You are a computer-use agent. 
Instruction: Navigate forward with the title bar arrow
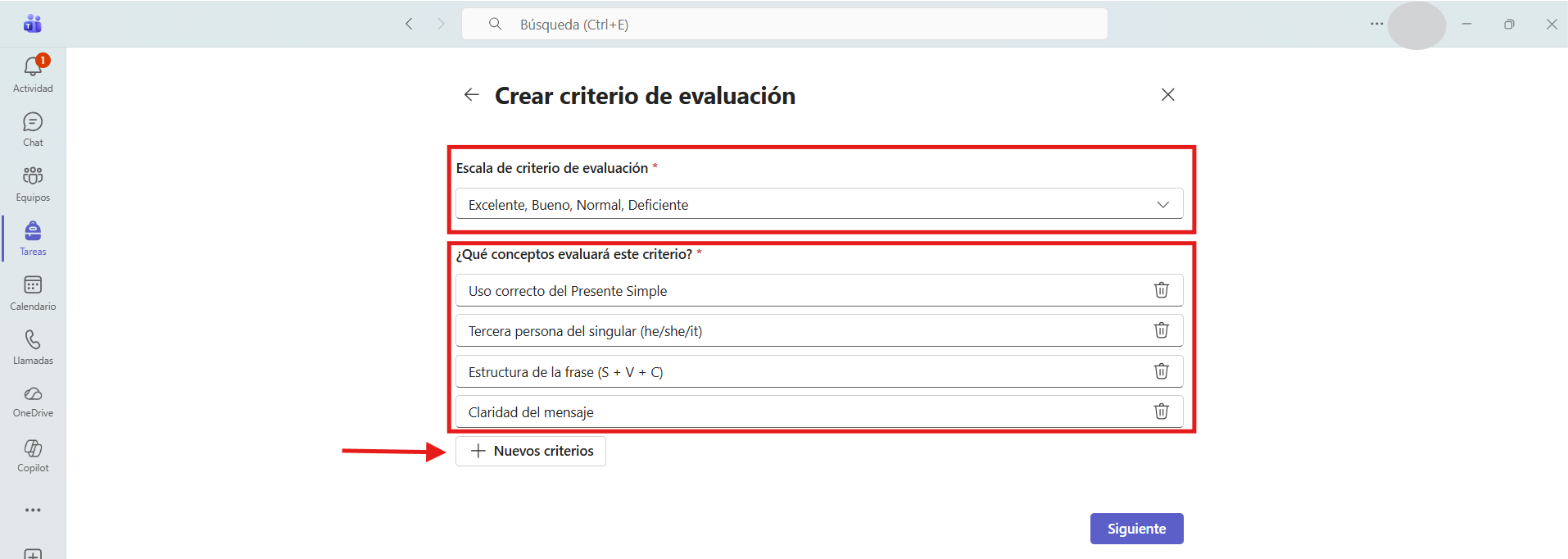coord(441,24)
